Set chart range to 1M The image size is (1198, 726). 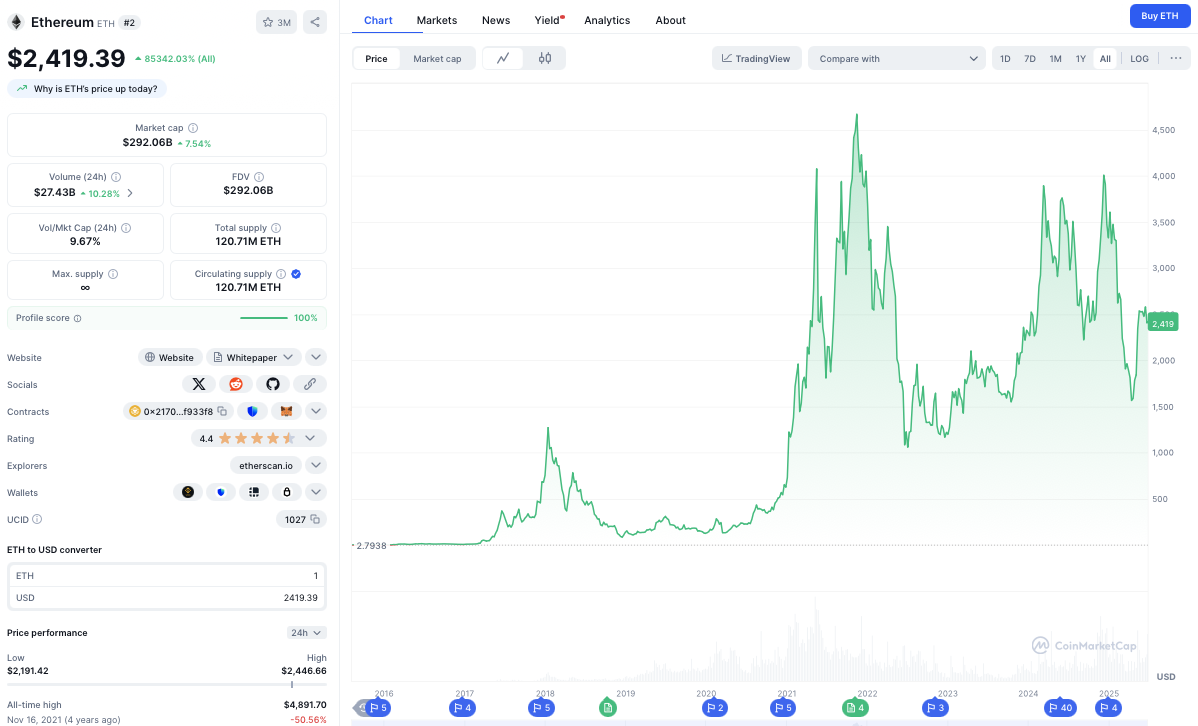click(x=1055, y=59)
